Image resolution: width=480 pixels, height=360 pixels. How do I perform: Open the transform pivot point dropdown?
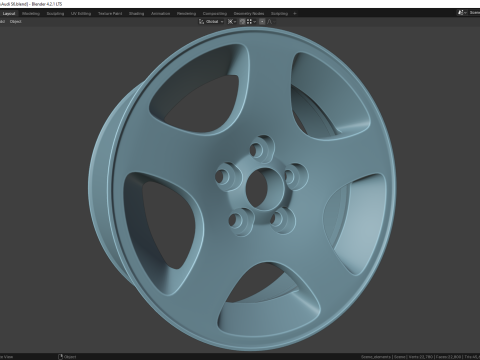[x=232, y=22]
